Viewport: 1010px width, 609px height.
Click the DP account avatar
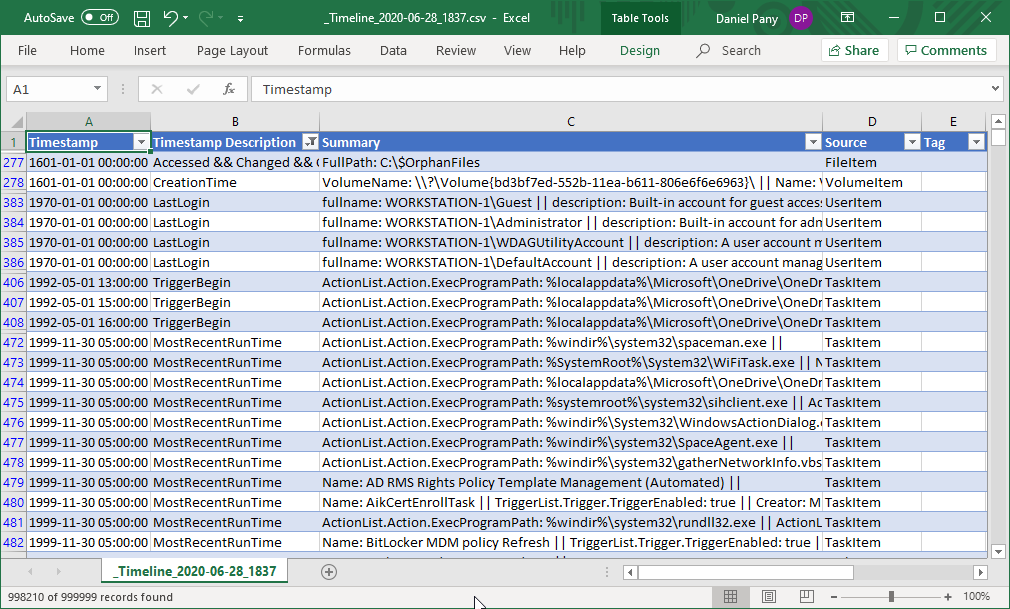(x=801, y=18)
